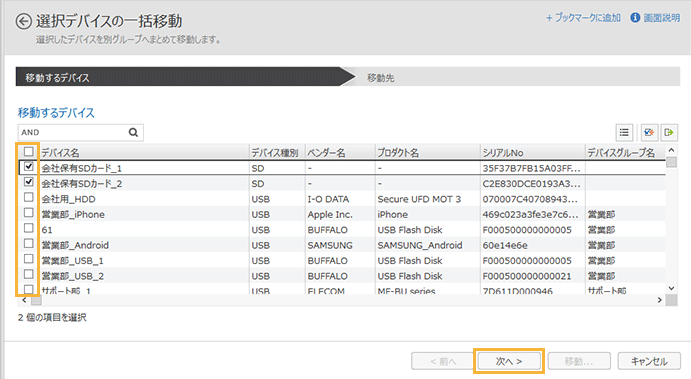
Task: Click the export icon with the green arrow
Action: coord(669,132)
